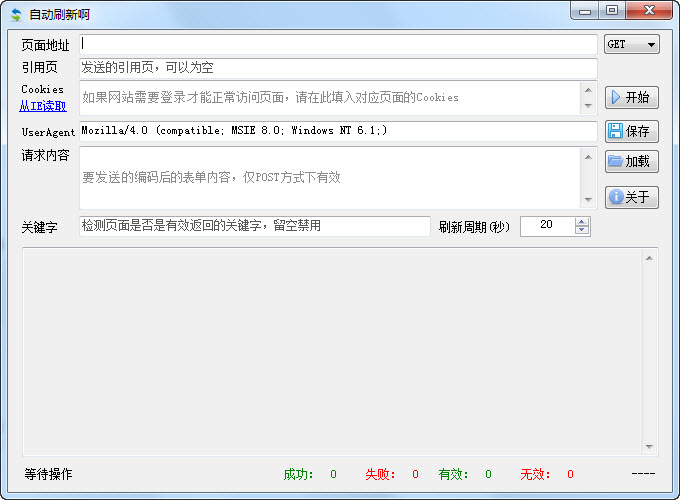The width and height of the screenshot is (680, 500).
Task: Click the Cookies box scroll up arrow
Action: 588,90
